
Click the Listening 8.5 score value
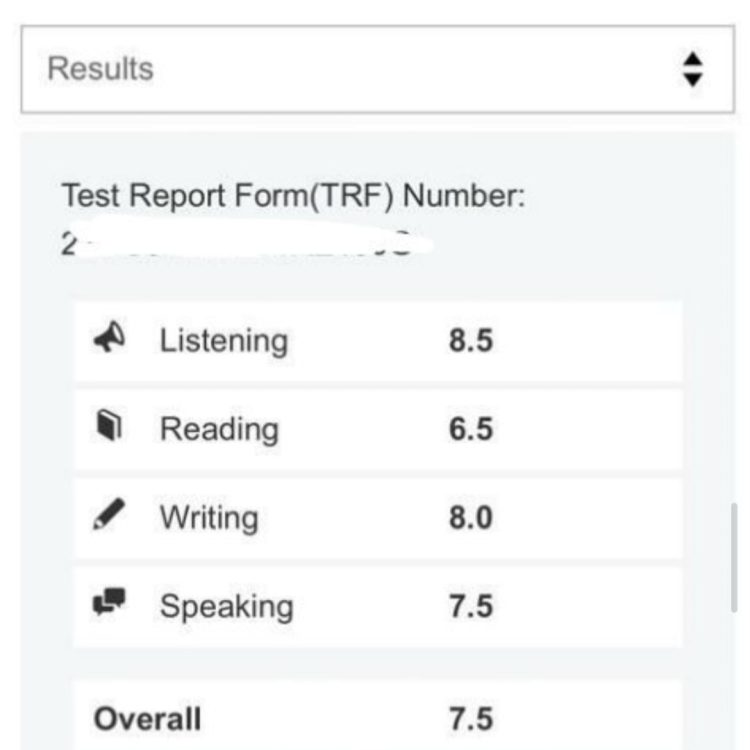click(470, 341)
